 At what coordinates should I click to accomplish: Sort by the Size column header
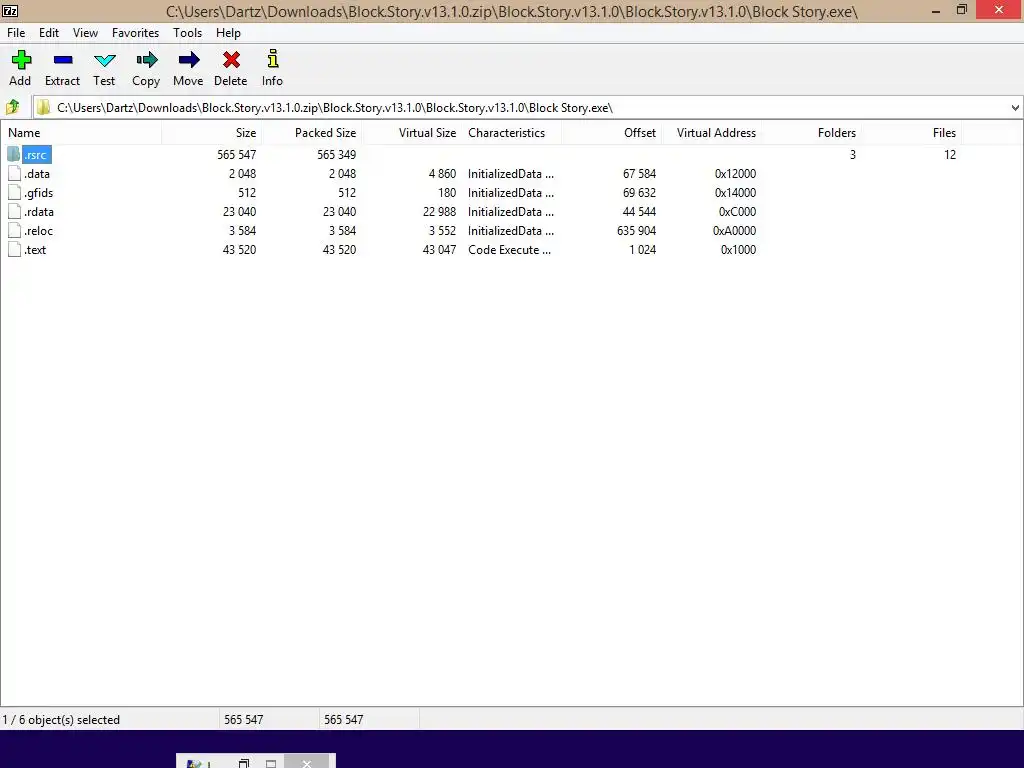(x=212, y=133)
